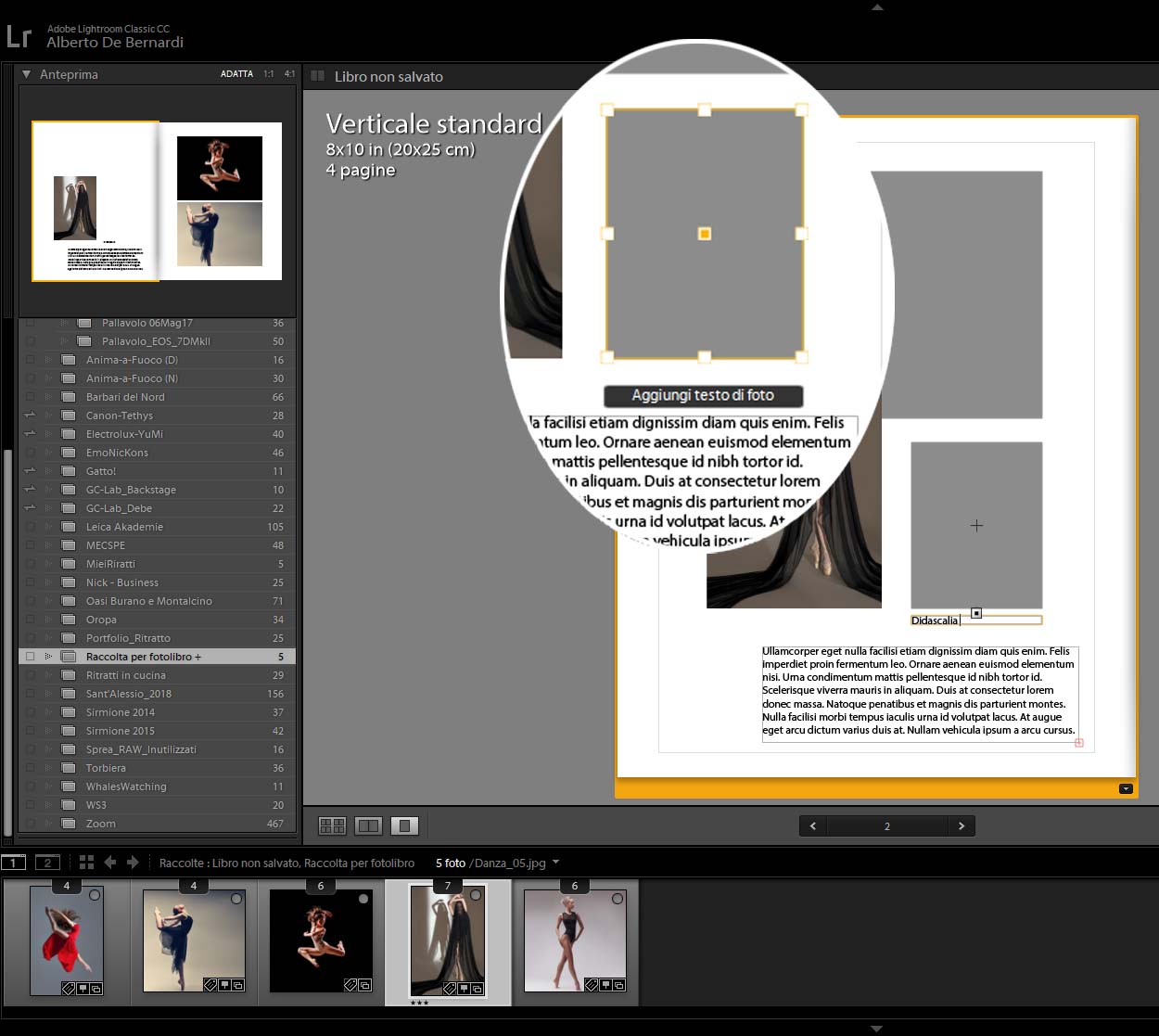Select main window display 1 icon

tap(14, 863)
